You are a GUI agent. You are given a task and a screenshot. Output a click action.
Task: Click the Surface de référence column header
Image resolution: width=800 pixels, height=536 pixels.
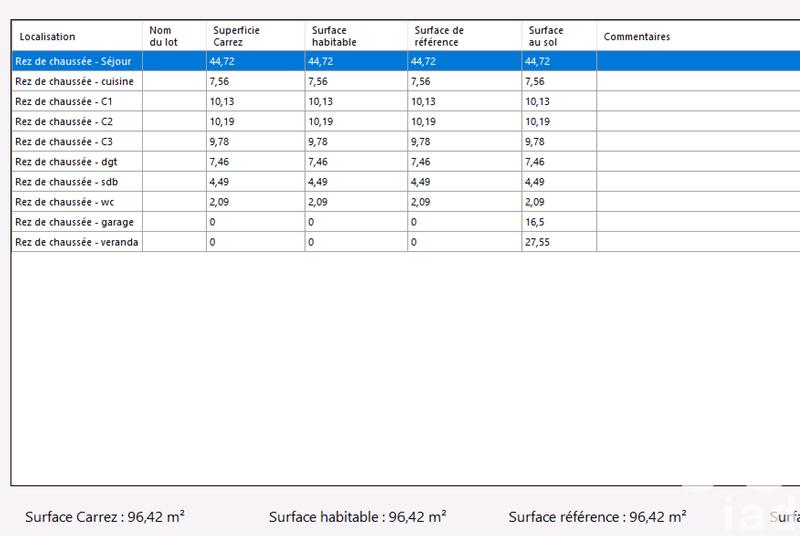(x=464, y=37)
